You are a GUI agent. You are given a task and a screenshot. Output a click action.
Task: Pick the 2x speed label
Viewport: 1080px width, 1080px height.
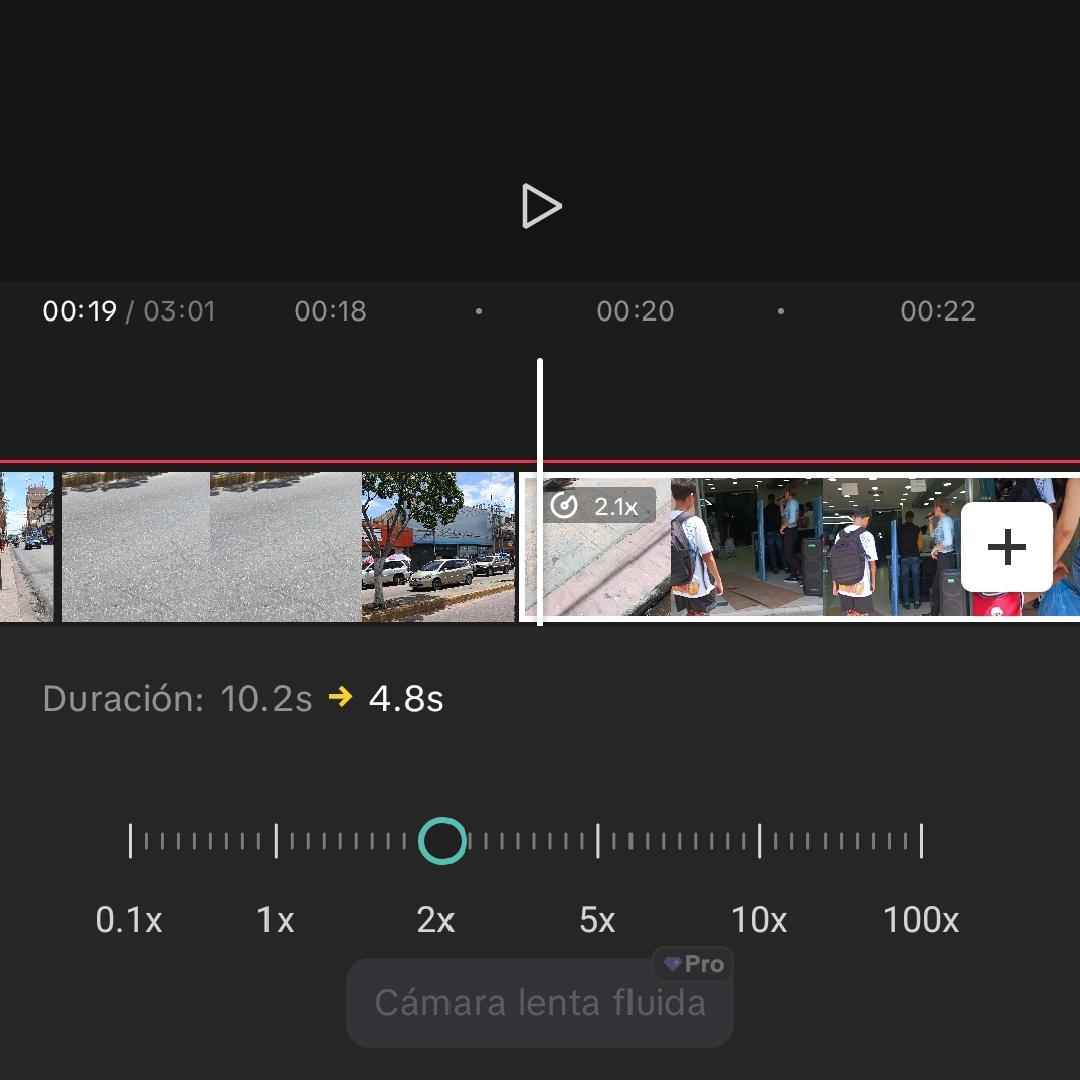tap(436, 920)
